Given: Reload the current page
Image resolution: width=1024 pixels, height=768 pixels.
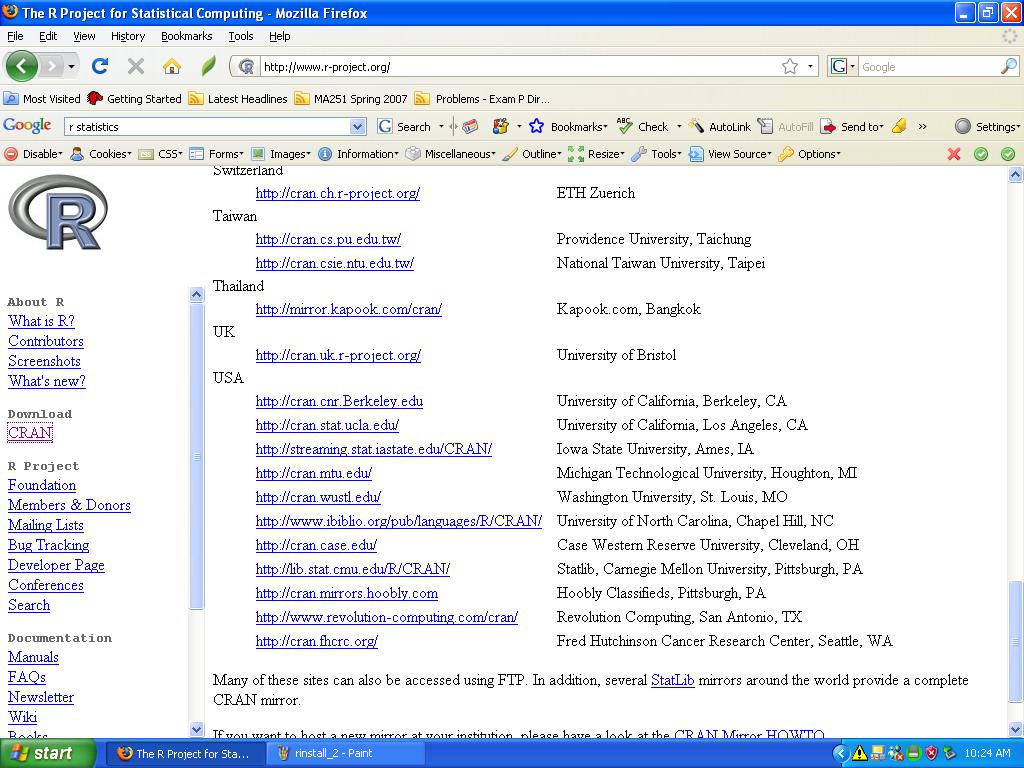Looking at the screenshot, I should 99,67.
